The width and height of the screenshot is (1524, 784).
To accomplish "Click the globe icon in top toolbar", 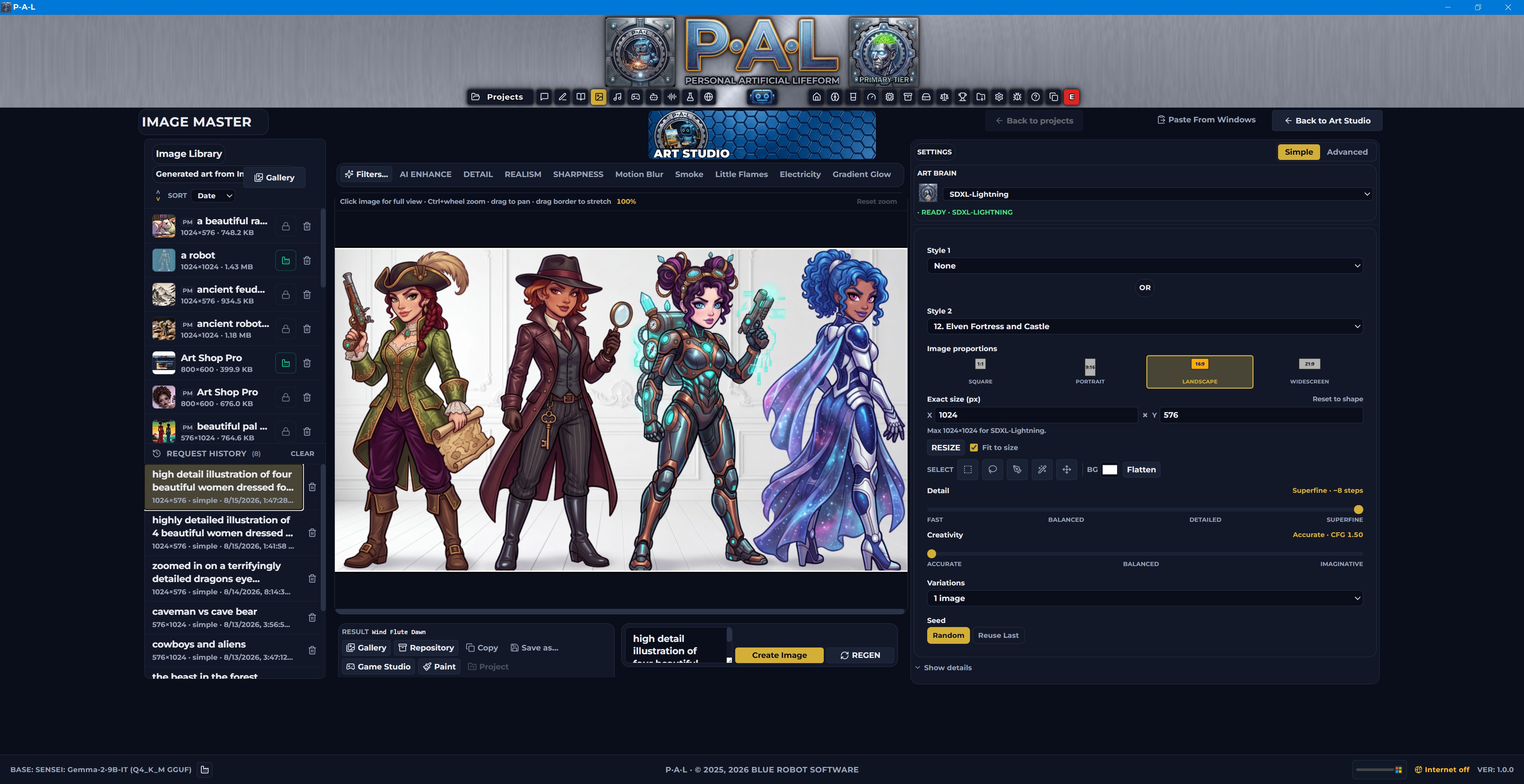I will pos(708,97).
